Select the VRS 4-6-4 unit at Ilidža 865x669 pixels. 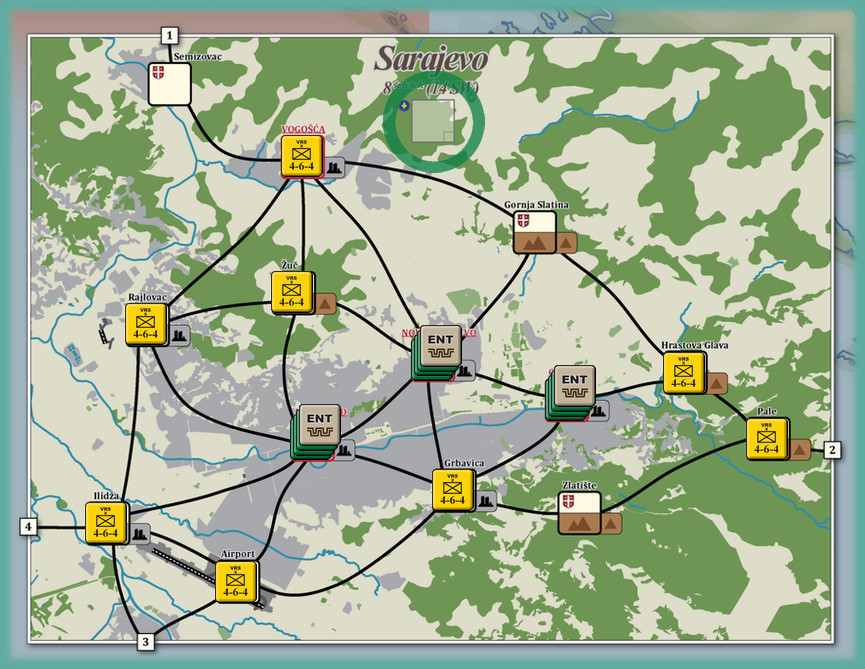pyautogui.click(x=105, y=523)
